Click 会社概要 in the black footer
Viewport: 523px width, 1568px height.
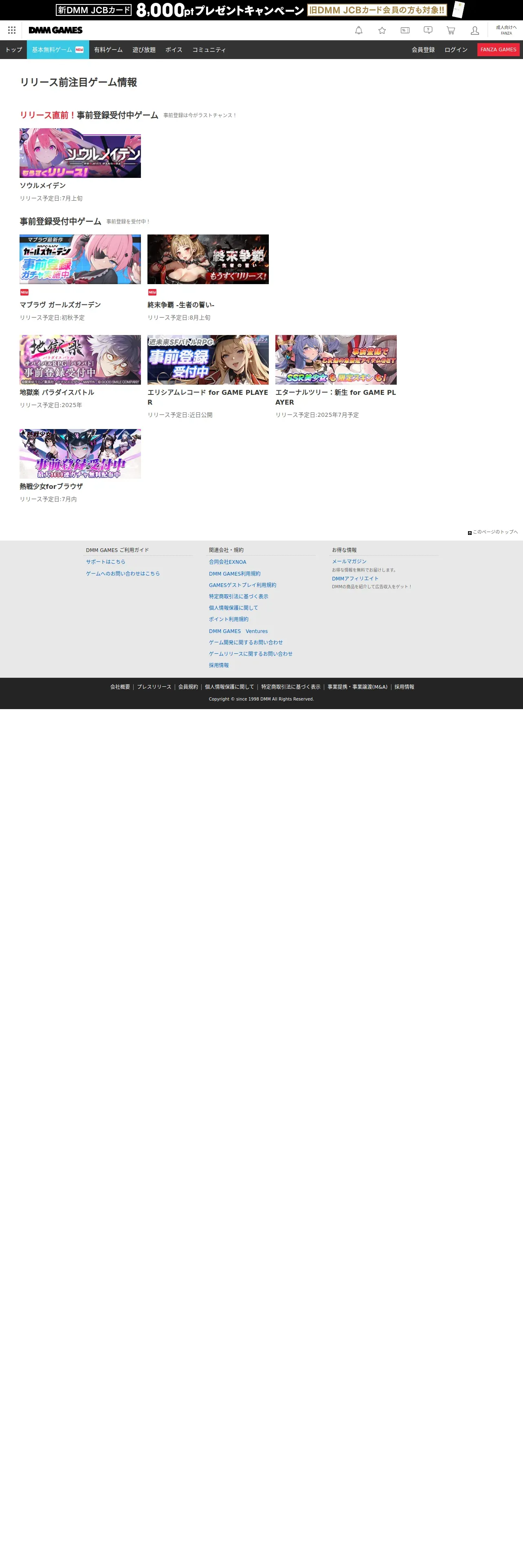pyautogui.click(x=120, y=687)
